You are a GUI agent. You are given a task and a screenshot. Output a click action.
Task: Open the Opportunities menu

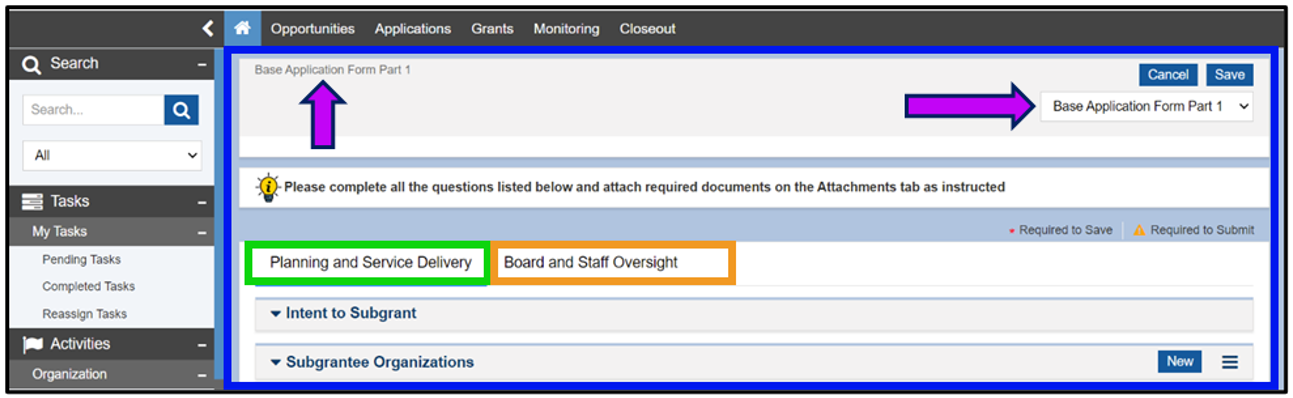312,29
